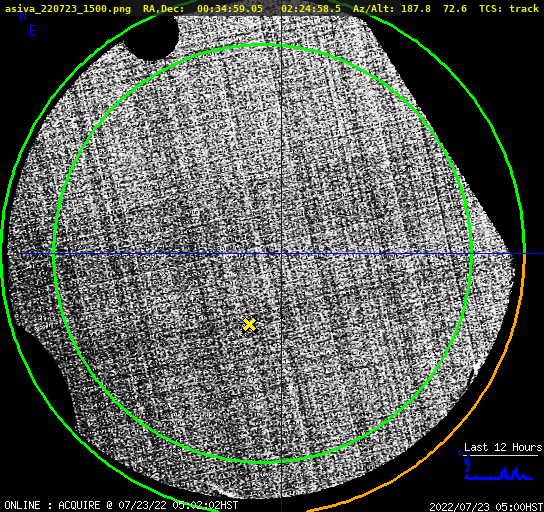Click the blue N compass label

23,17
